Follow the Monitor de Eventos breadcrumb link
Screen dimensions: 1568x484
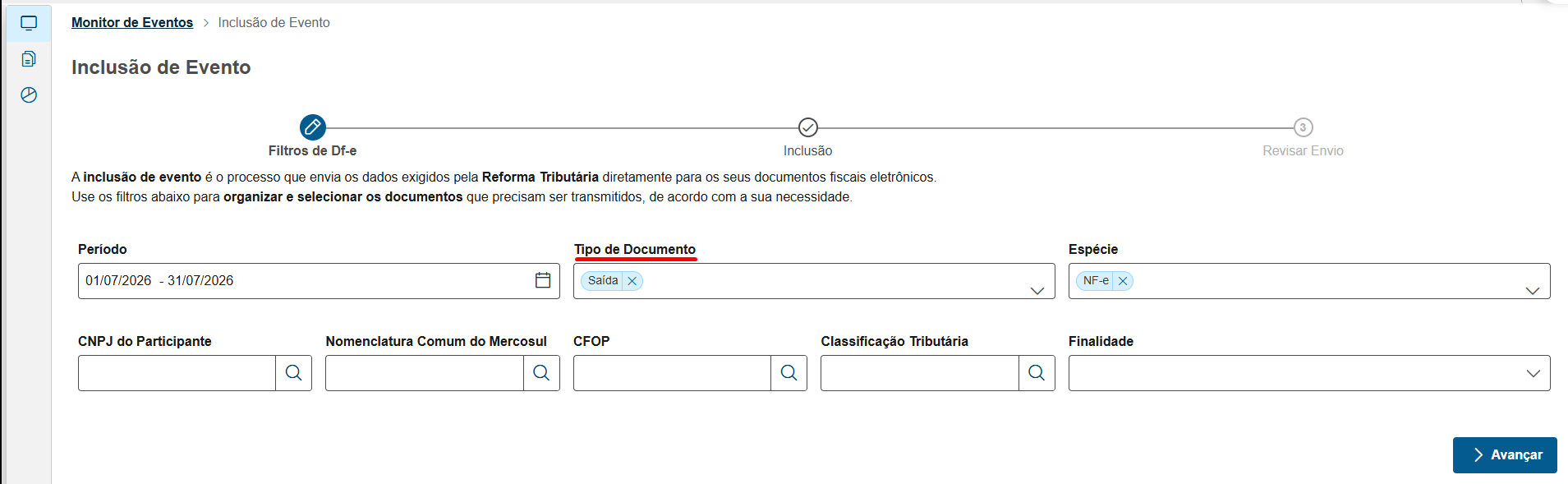pos(132,22)
